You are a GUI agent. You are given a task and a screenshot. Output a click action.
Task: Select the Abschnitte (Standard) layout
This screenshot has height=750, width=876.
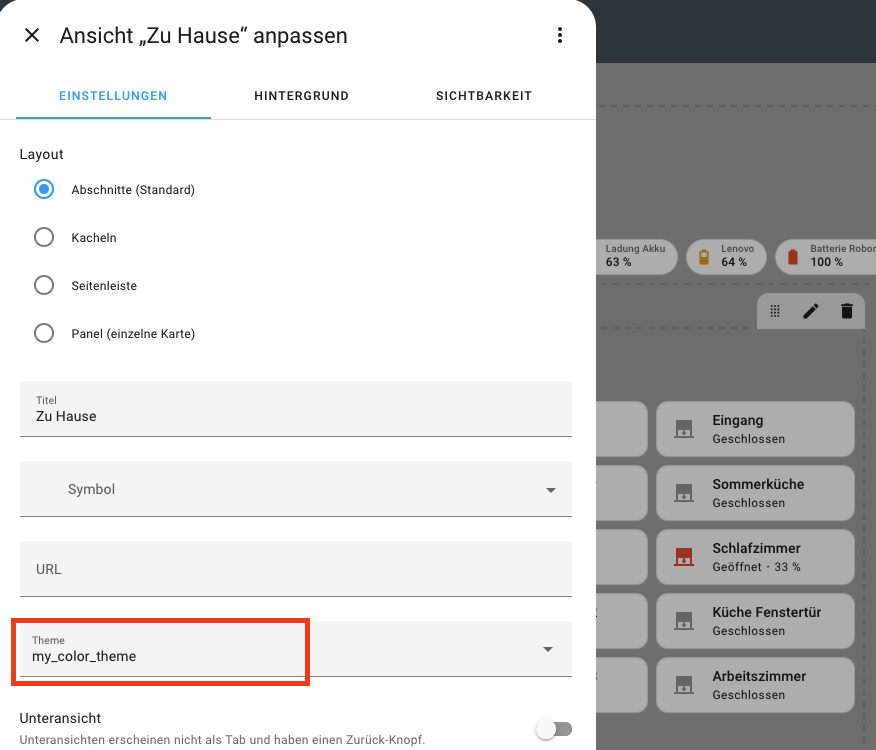click(44, 189)
